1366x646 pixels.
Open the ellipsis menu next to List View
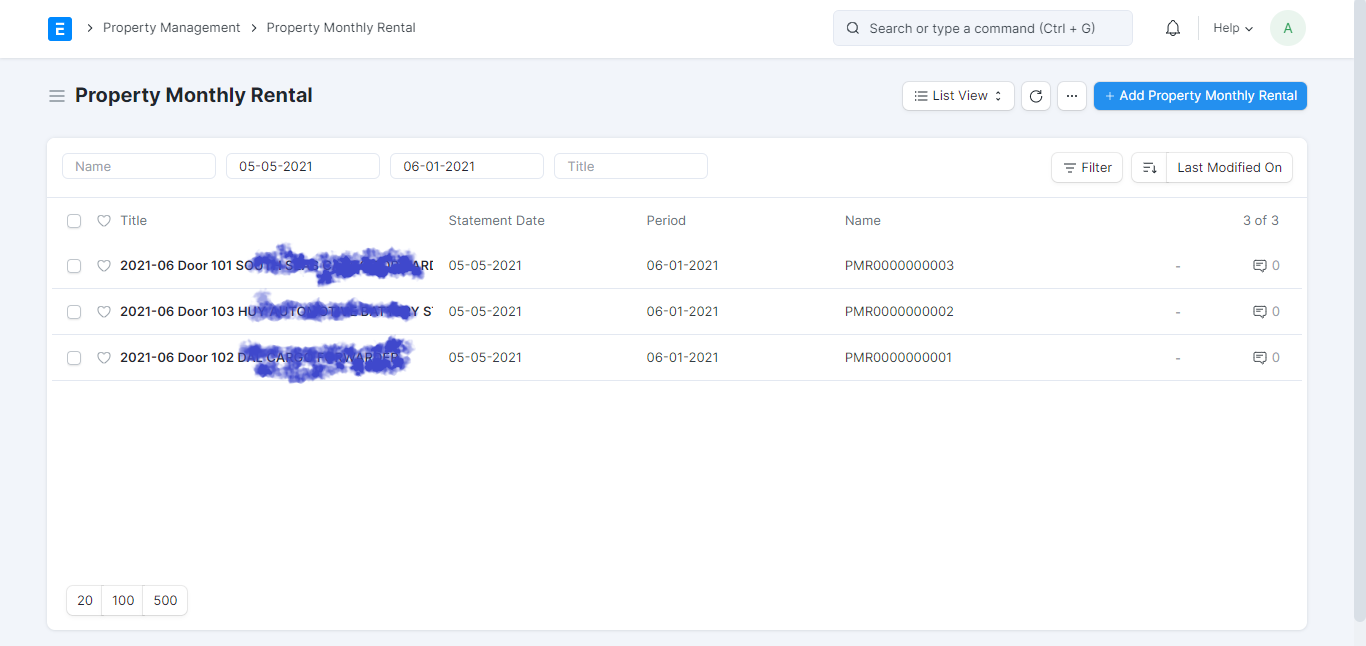click(1071, 96)
